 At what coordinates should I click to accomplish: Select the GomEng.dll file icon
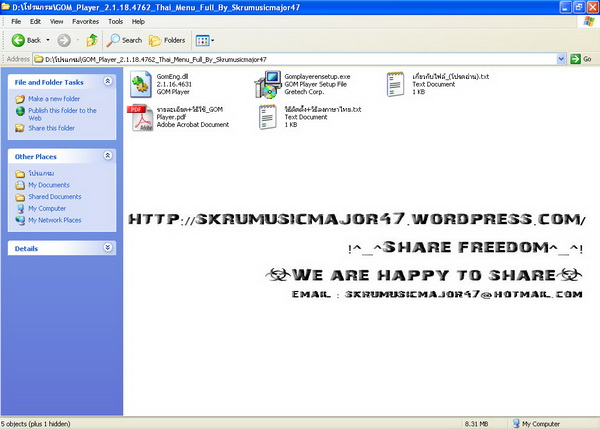pos(140,84)
